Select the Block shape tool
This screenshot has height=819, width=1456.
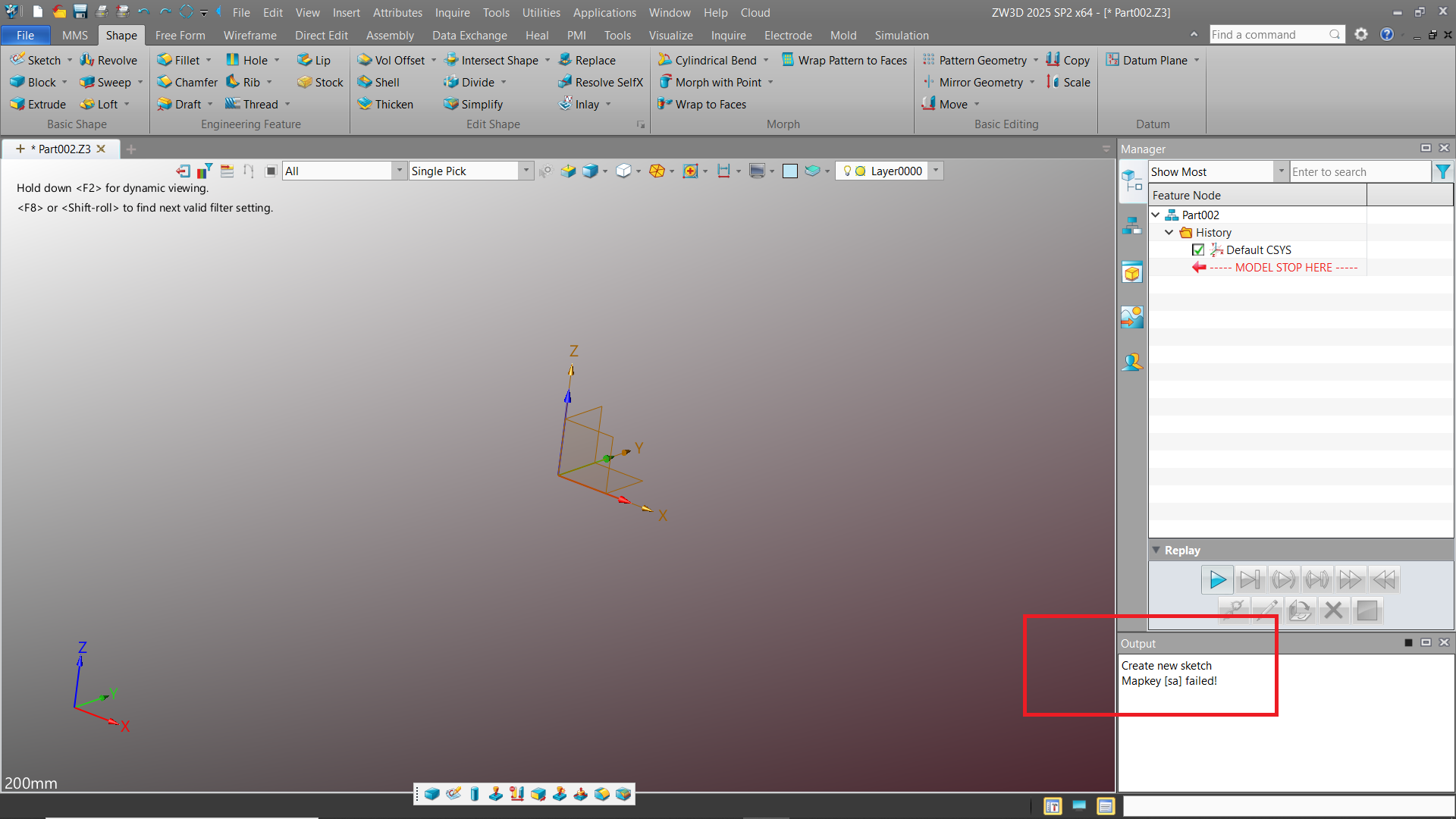33,82
